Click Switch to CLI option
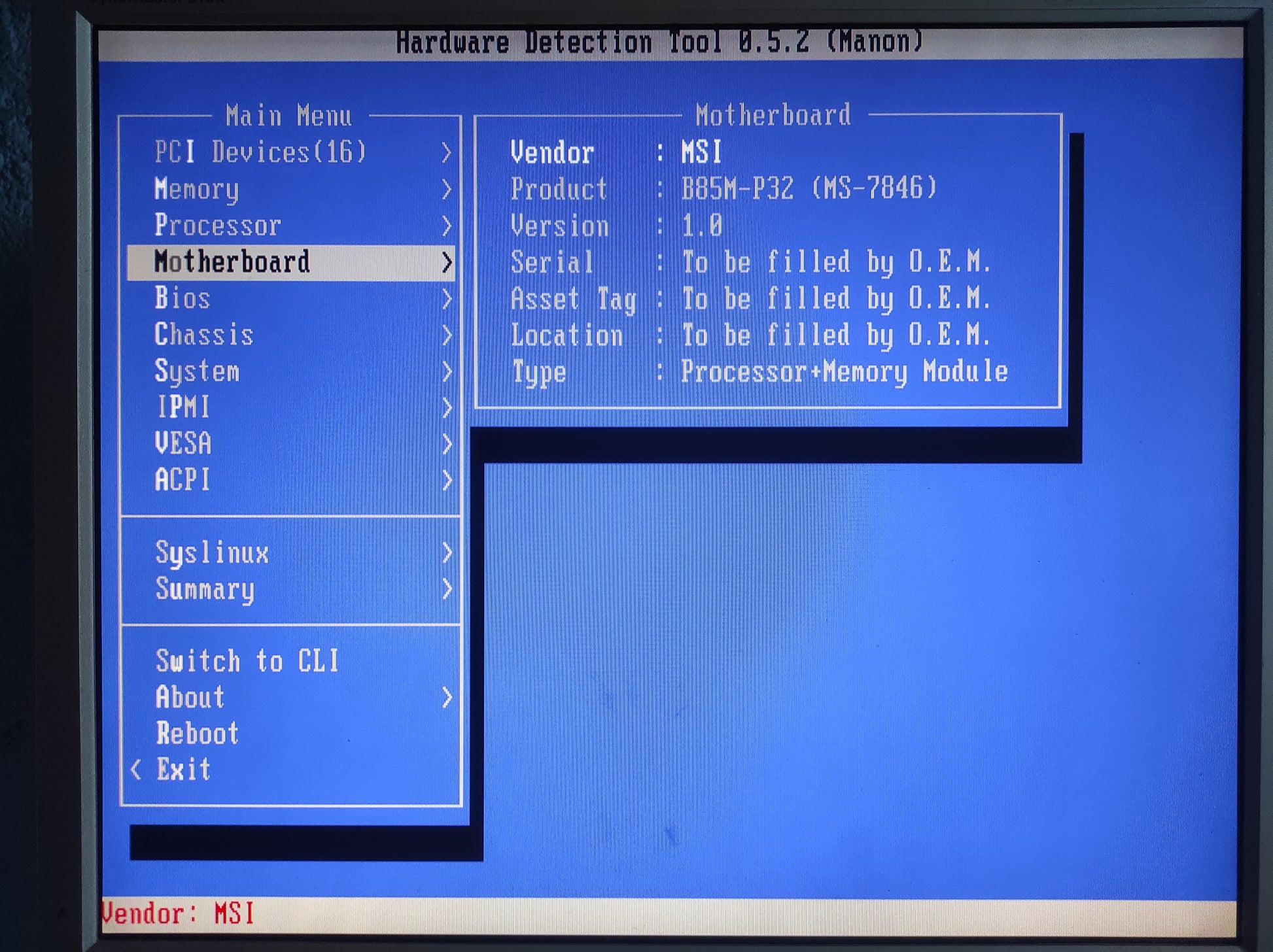 tap(247, 661)
